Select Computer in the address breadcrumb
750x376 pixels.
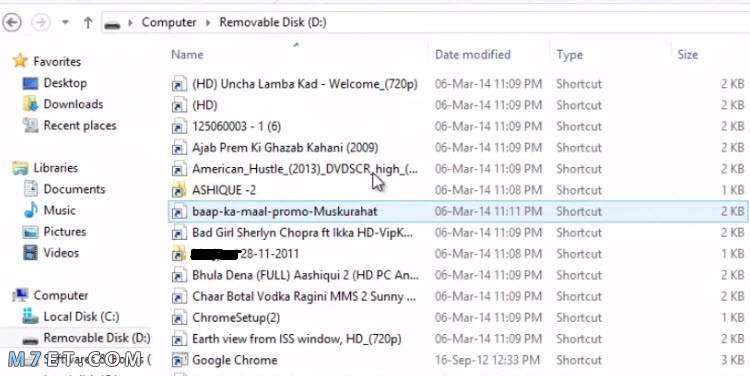coord(169,22)
